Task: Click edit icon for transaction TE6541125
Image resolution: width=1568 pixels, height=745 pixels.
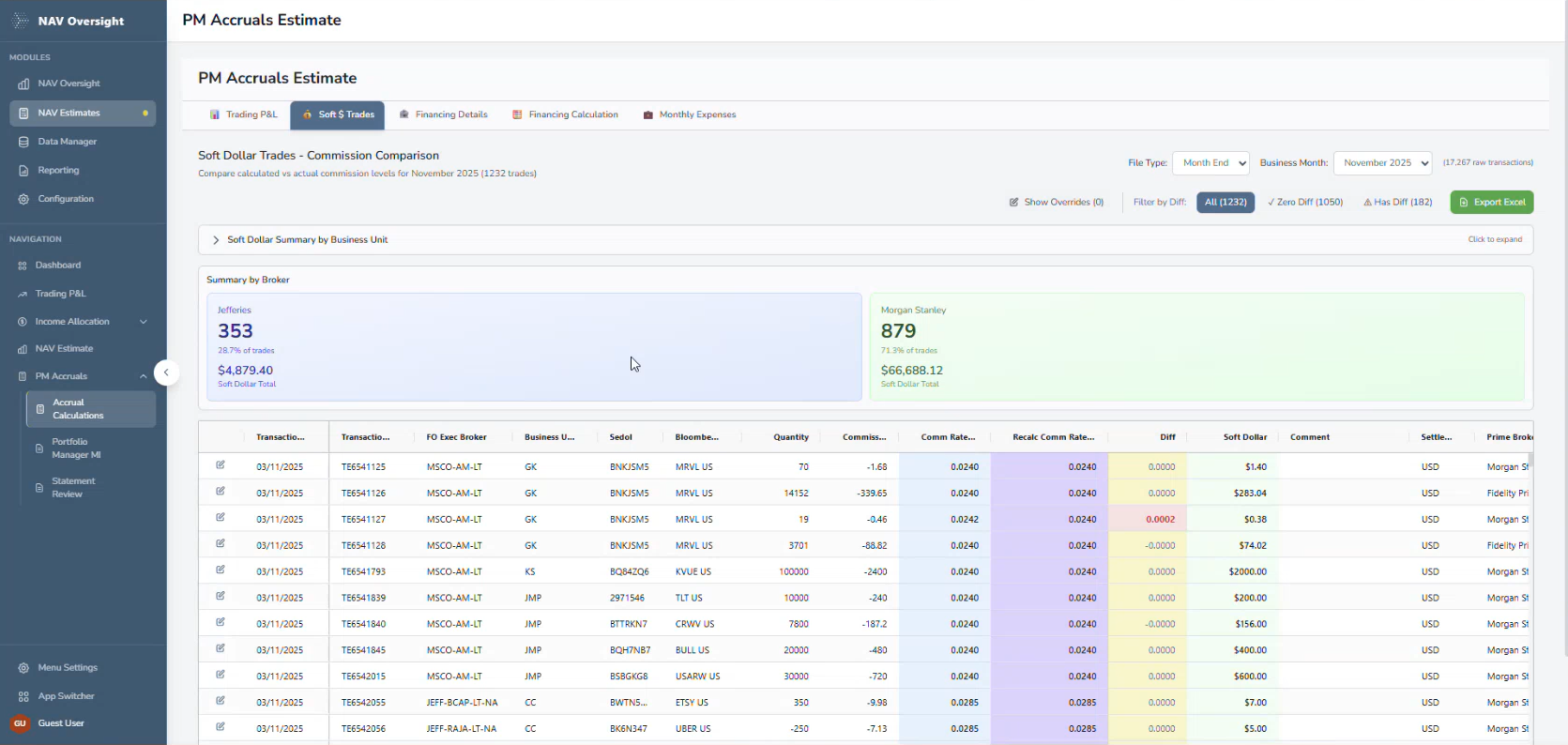Action: click(x=221, y=465)
